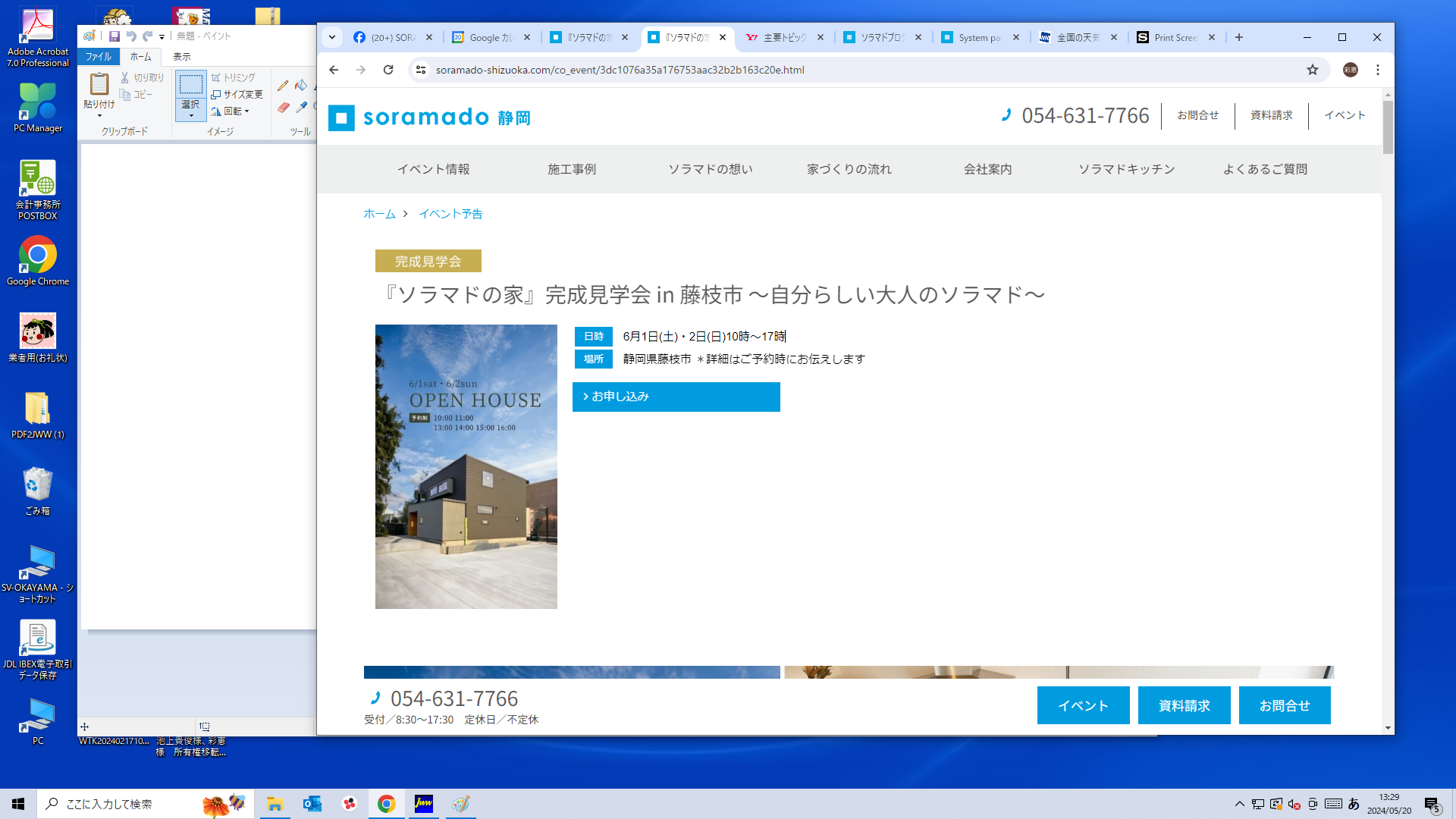Image resolution: width=1456 pixels, height=819 pixels.
Task: Expand the Chrome tab search chevron
Action: click(x=331, y=37)
